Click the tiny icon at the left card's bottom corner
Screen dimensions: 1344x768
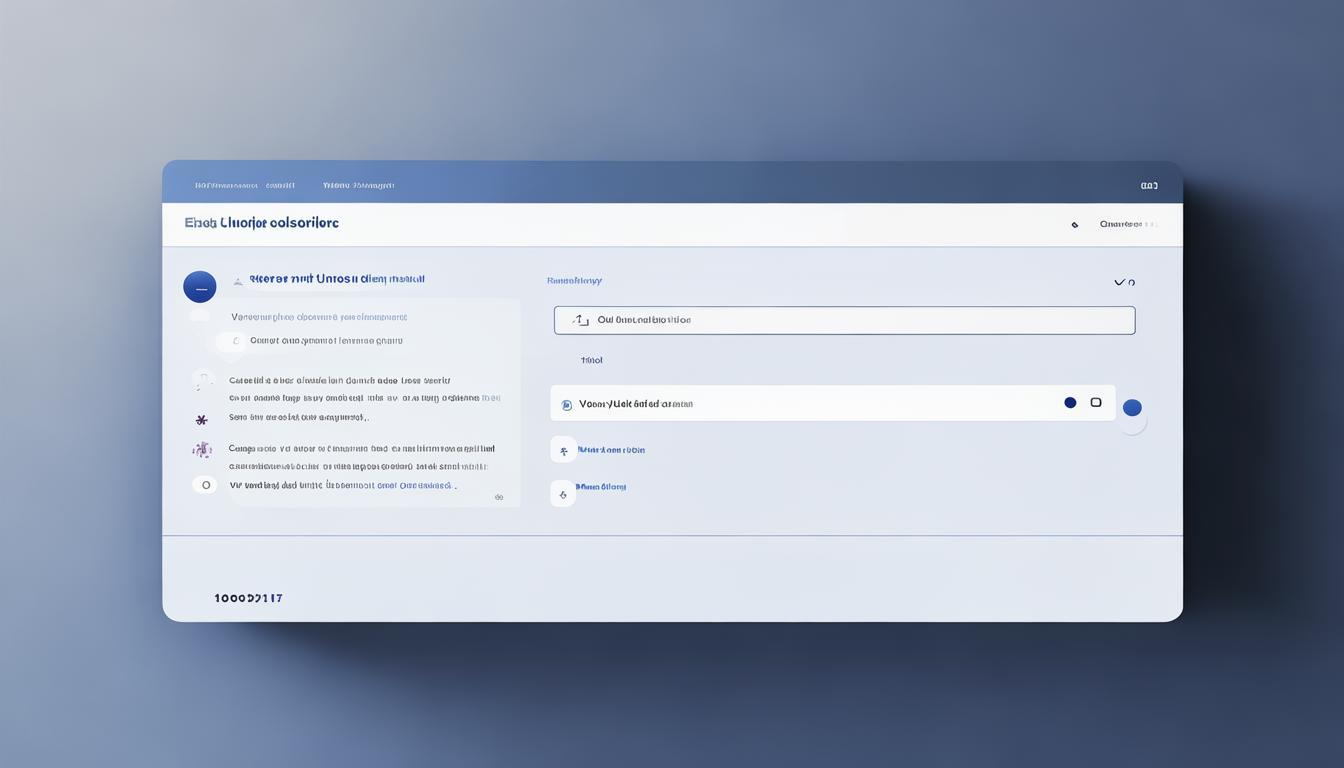[x=499, y=496]
